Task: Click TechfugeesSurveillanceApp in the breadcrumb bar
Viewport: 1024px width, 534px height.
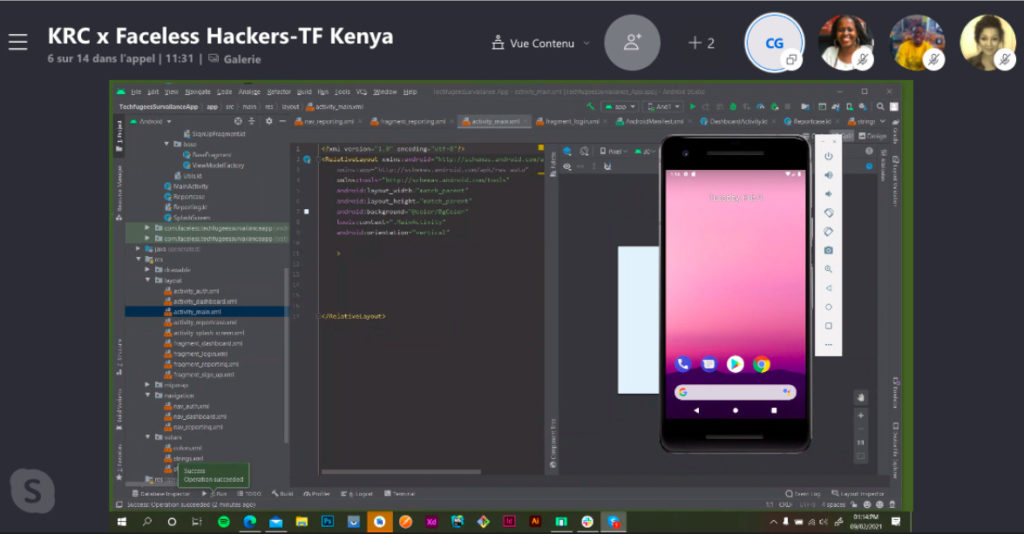Action: [x=158, y=106]
